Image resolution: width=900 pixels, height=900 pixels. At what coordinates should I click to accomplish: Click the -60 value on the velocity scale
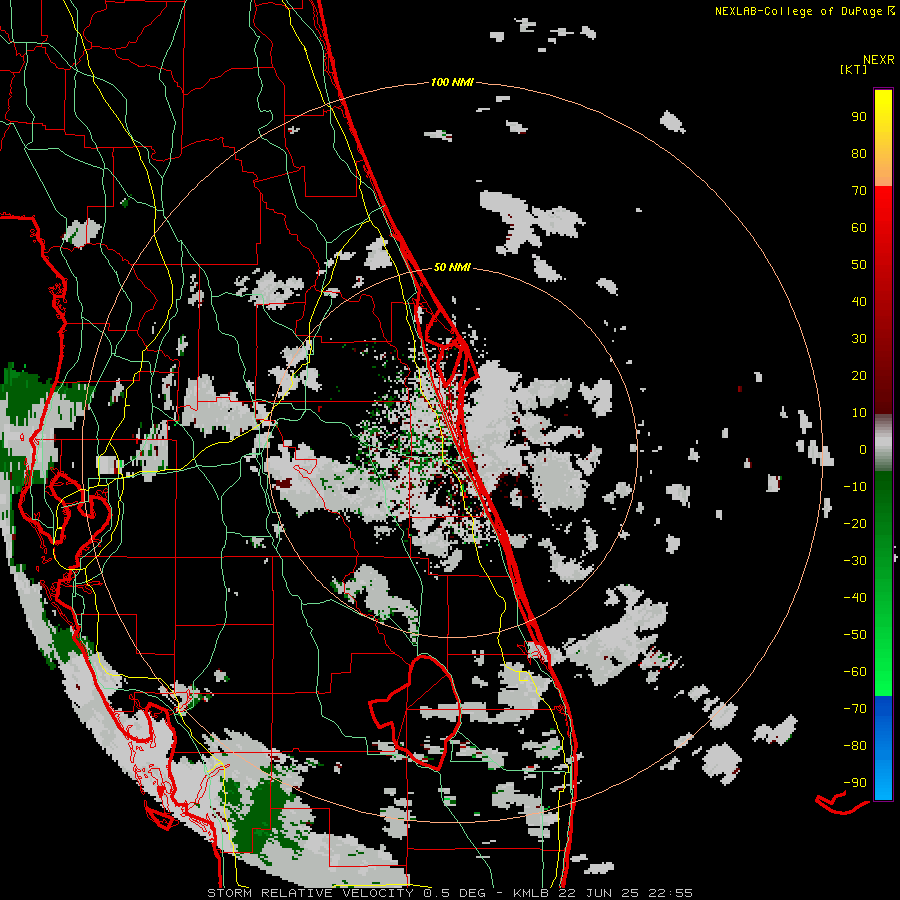click(855, 672)
